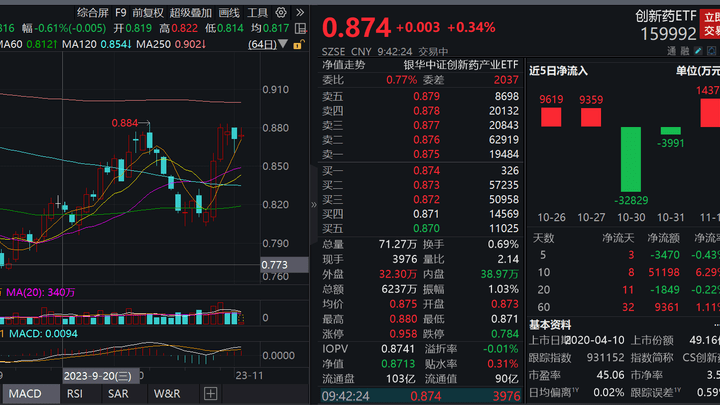Screen dimensions: 720x405
Task: Click the 10-30 green outflow bar -32829
Action: [631, 159]
